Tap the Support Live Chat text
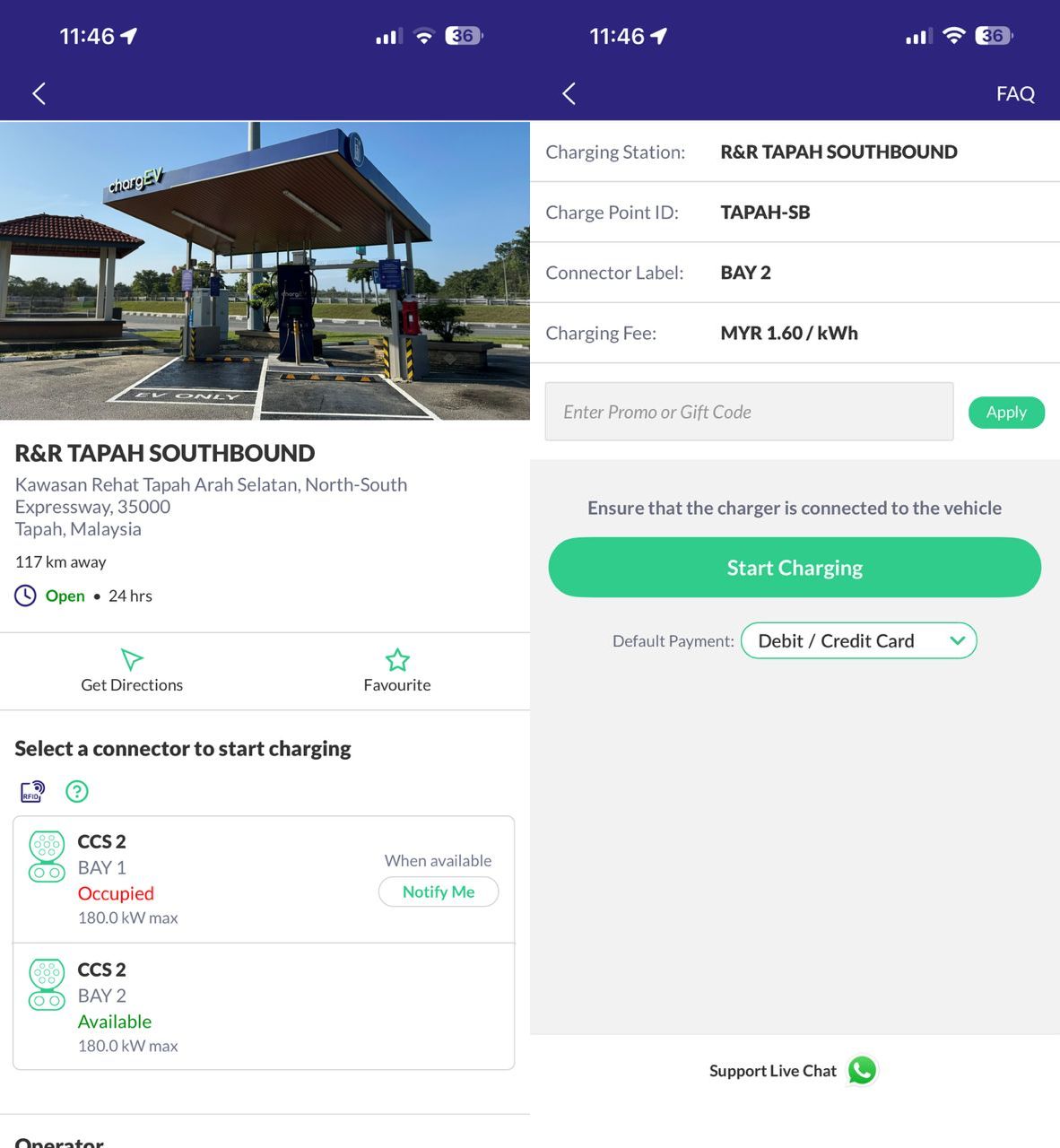The image size is (1060, 1148). (772, 1071)
